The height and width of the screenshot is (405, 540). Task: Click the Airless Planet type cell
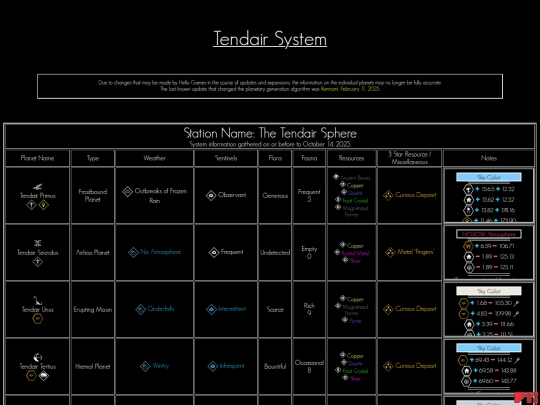coord(93,252)
